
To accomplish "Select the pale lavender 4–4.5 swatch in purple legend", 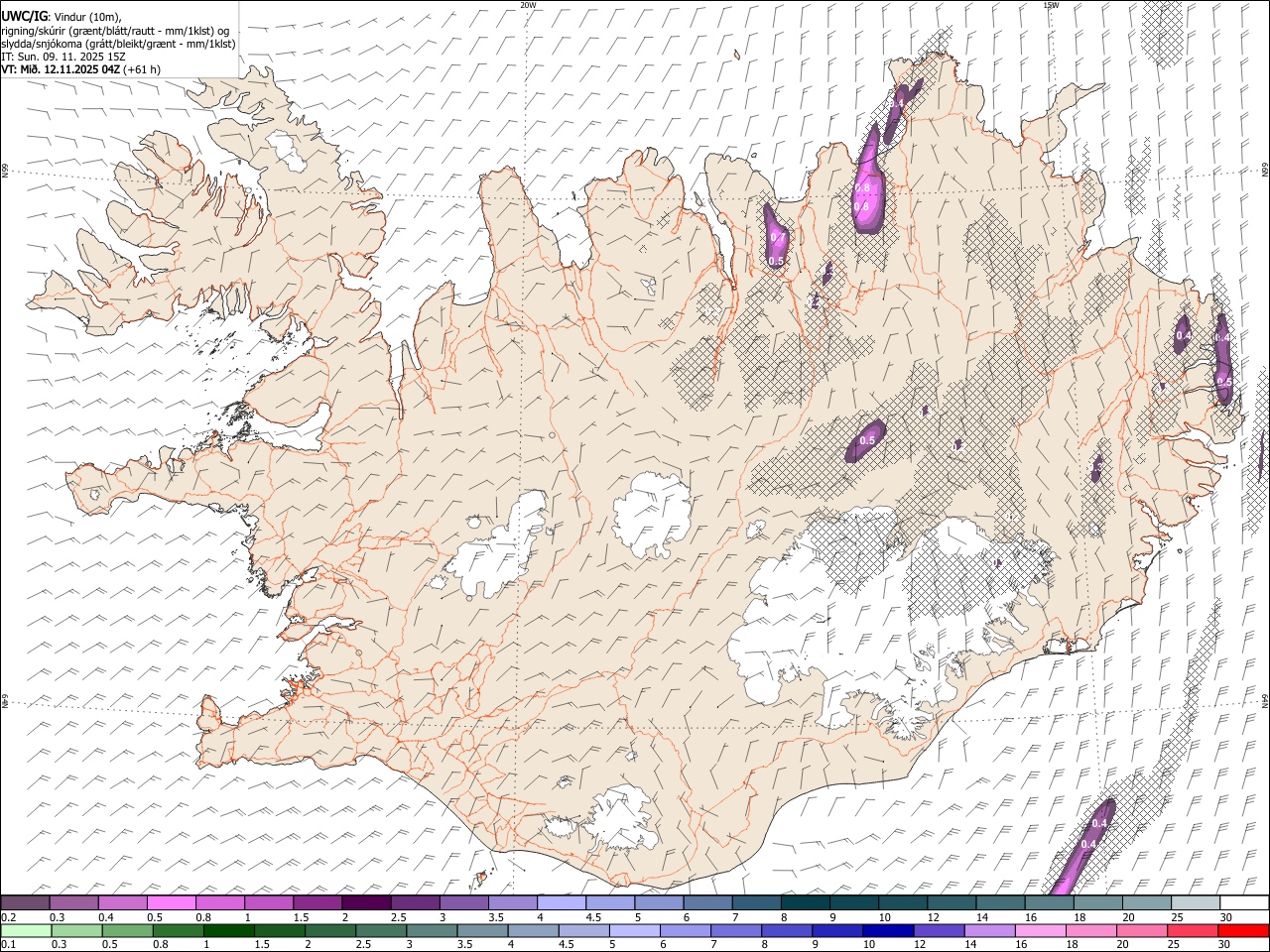I will pyautogui.click(x=562, y=902).
